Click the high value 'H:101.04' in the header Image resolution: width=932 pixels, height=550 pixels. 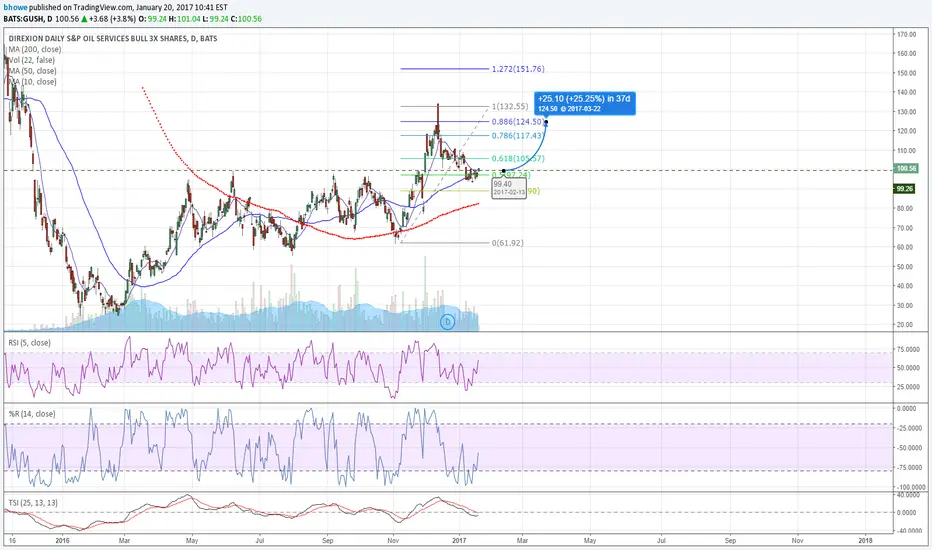(185, 19)
